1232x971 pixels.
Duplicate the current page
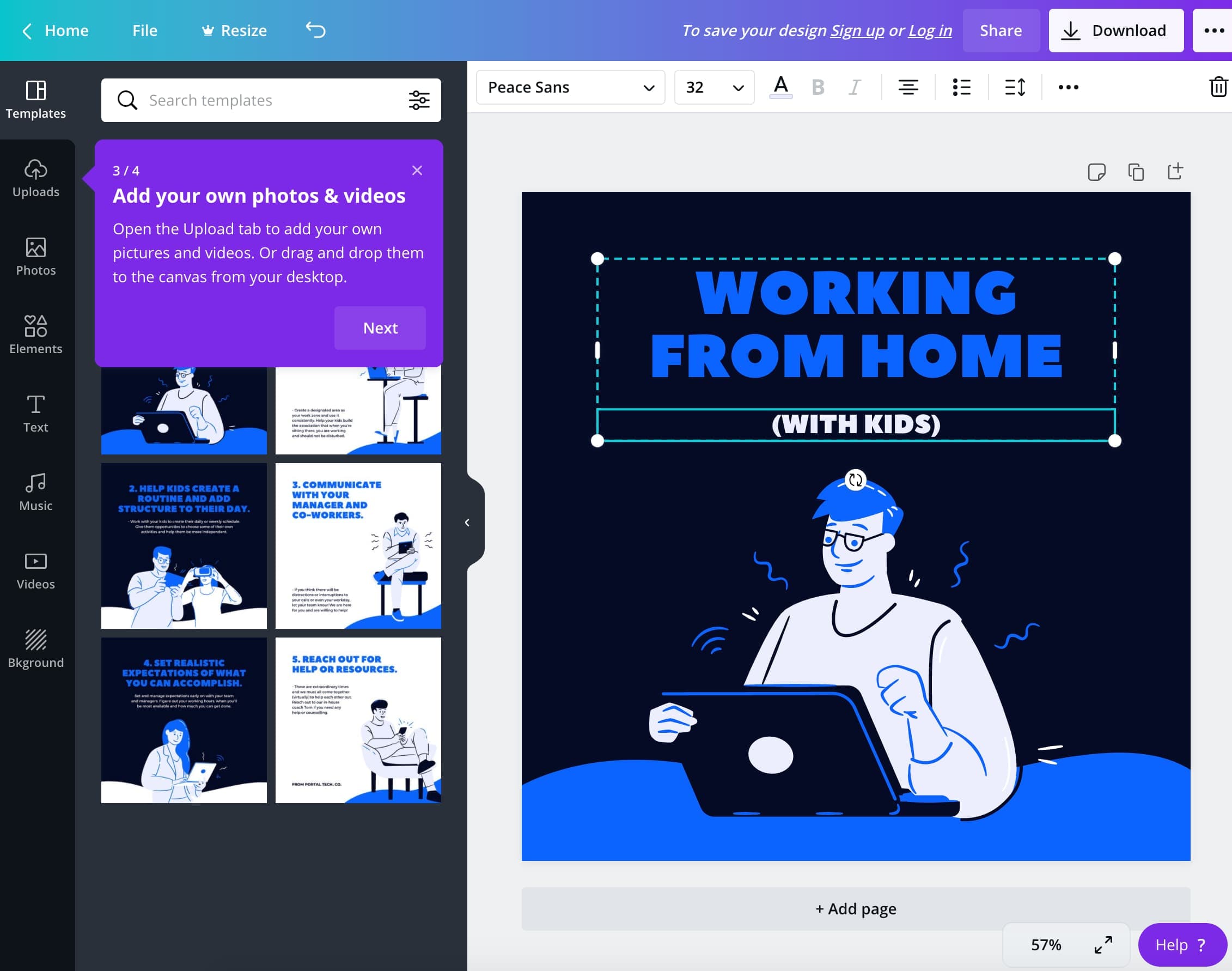[1136, 172]
